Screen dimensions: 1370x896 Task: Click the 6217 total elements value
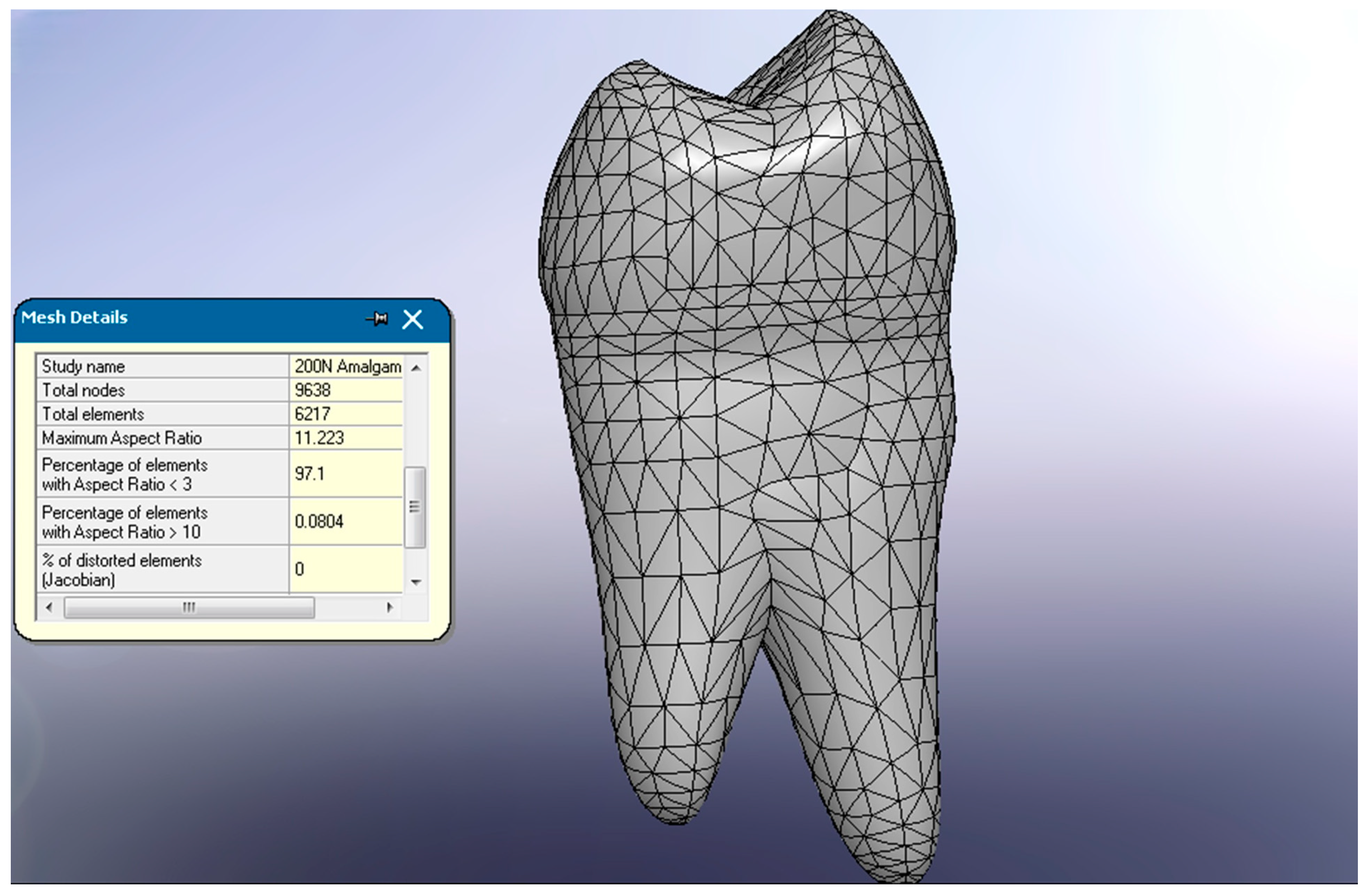pyautogui.click(x=313, y=415)
